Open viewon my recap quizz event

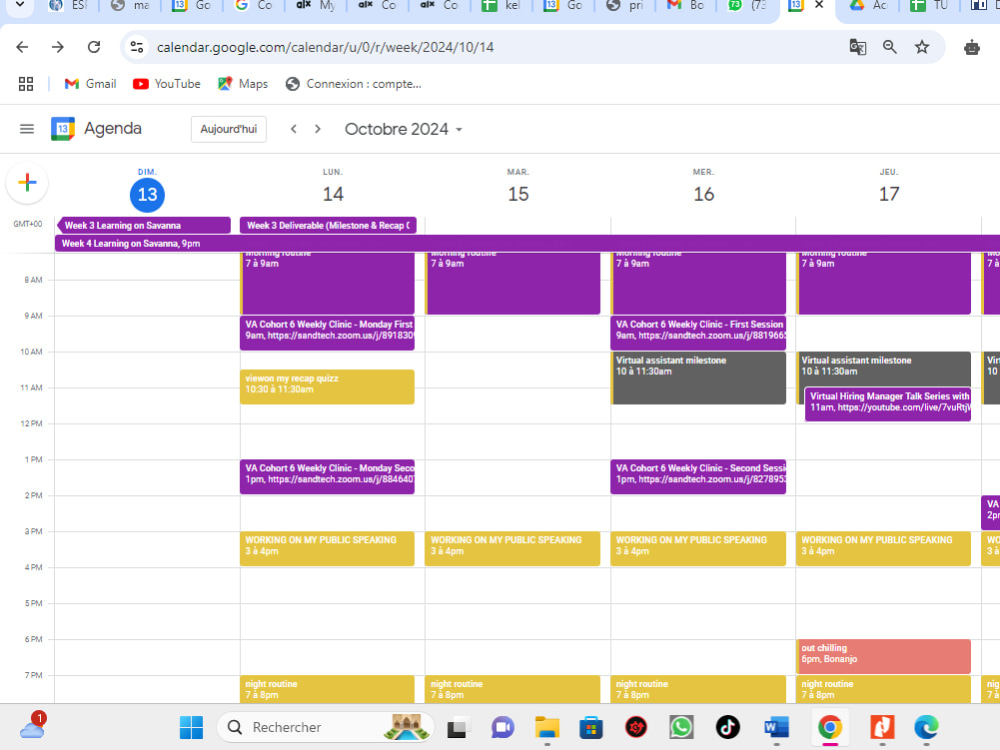pyautogui.click(x=327, y=386)
